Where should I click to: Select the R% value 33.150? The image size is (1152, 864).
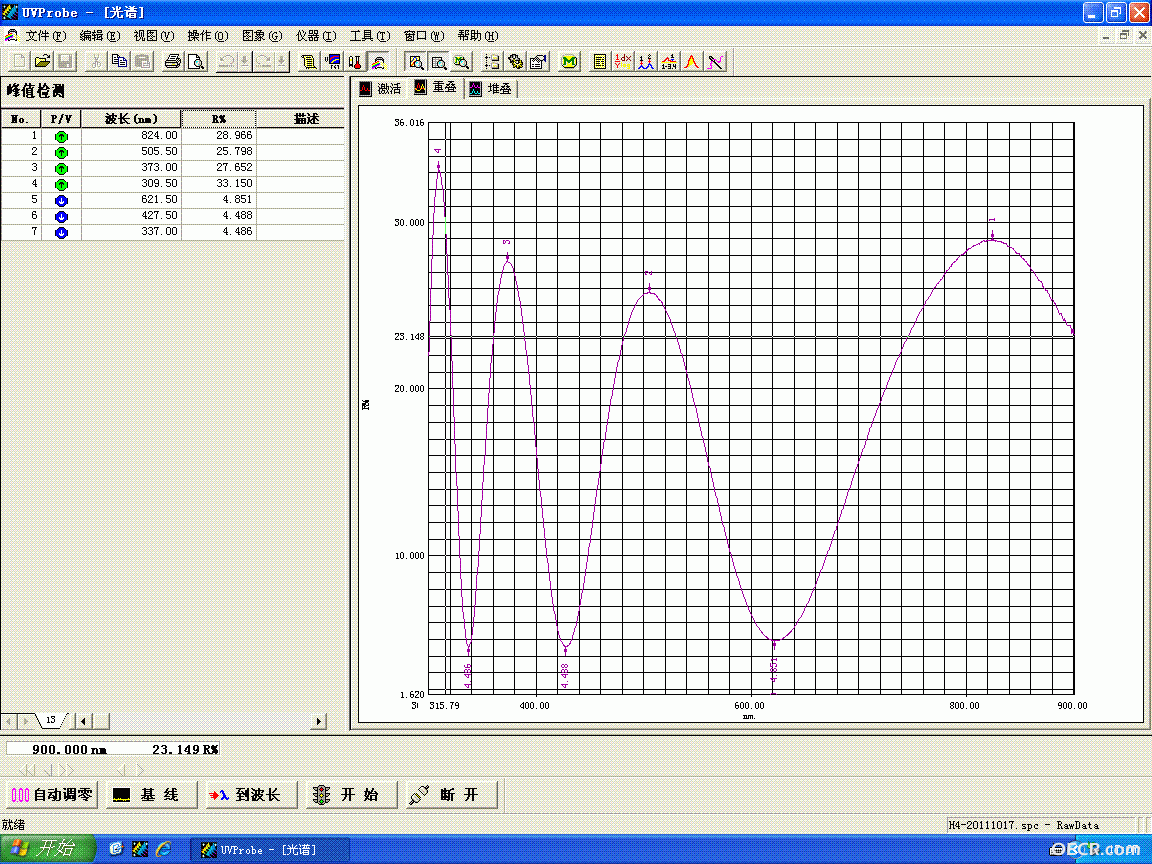pos(218,184)
